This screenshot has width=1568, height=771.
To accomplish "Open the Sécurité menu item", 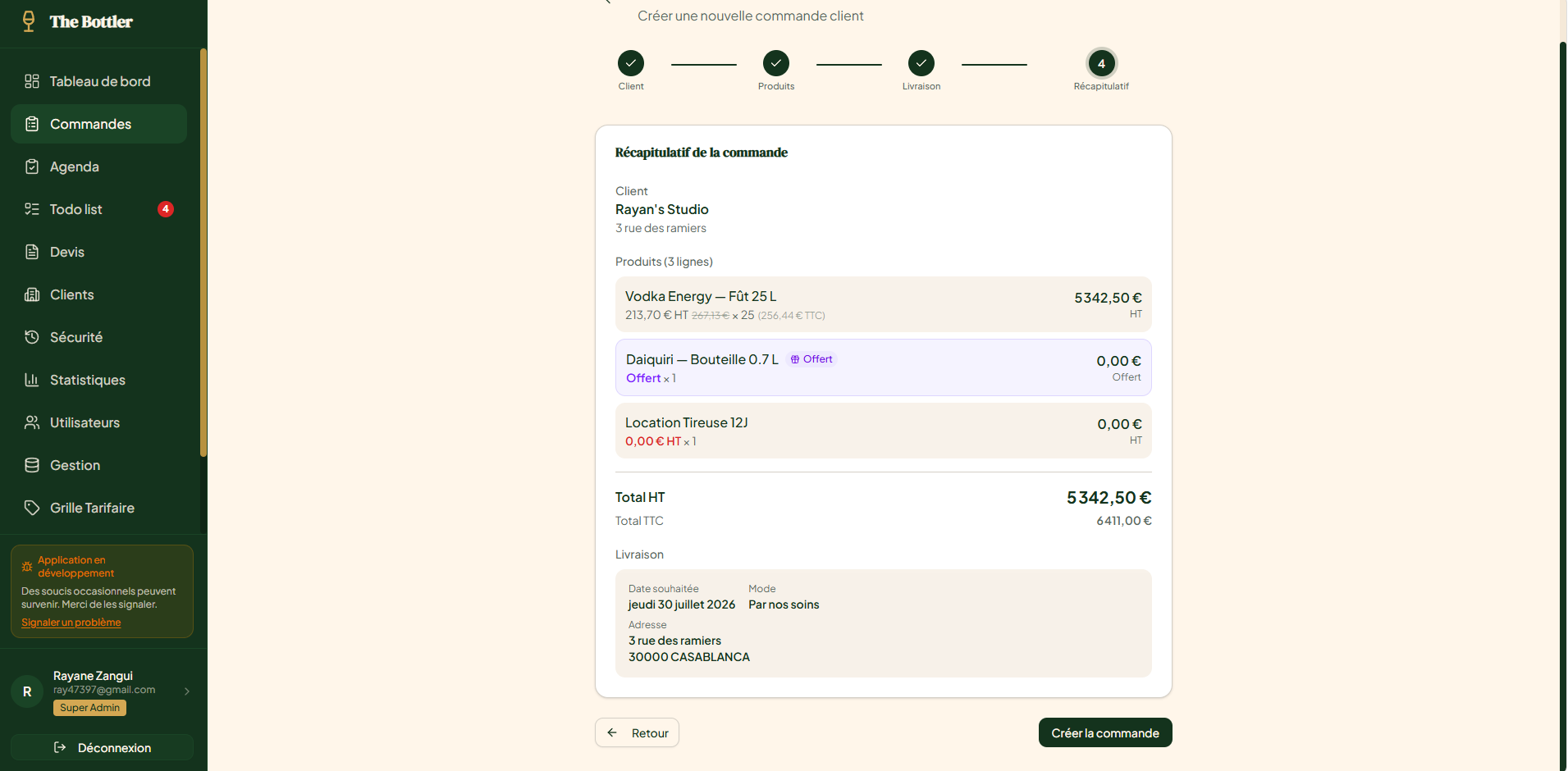I will coord(98,337).
